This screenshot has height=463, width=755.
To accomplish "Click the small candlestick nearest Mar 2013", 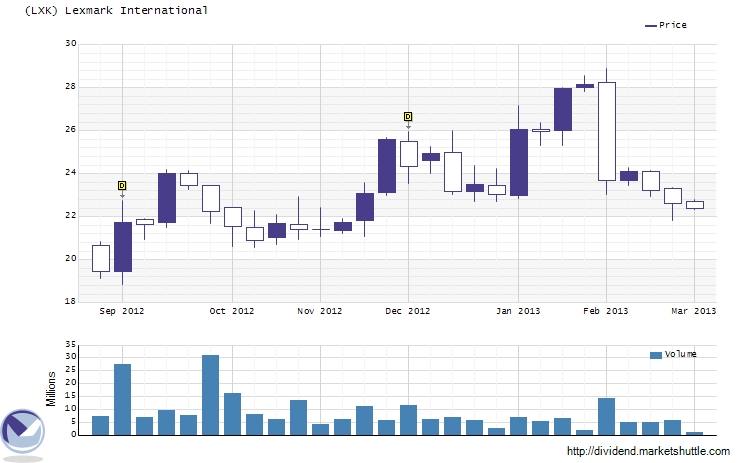I will 695,205.
